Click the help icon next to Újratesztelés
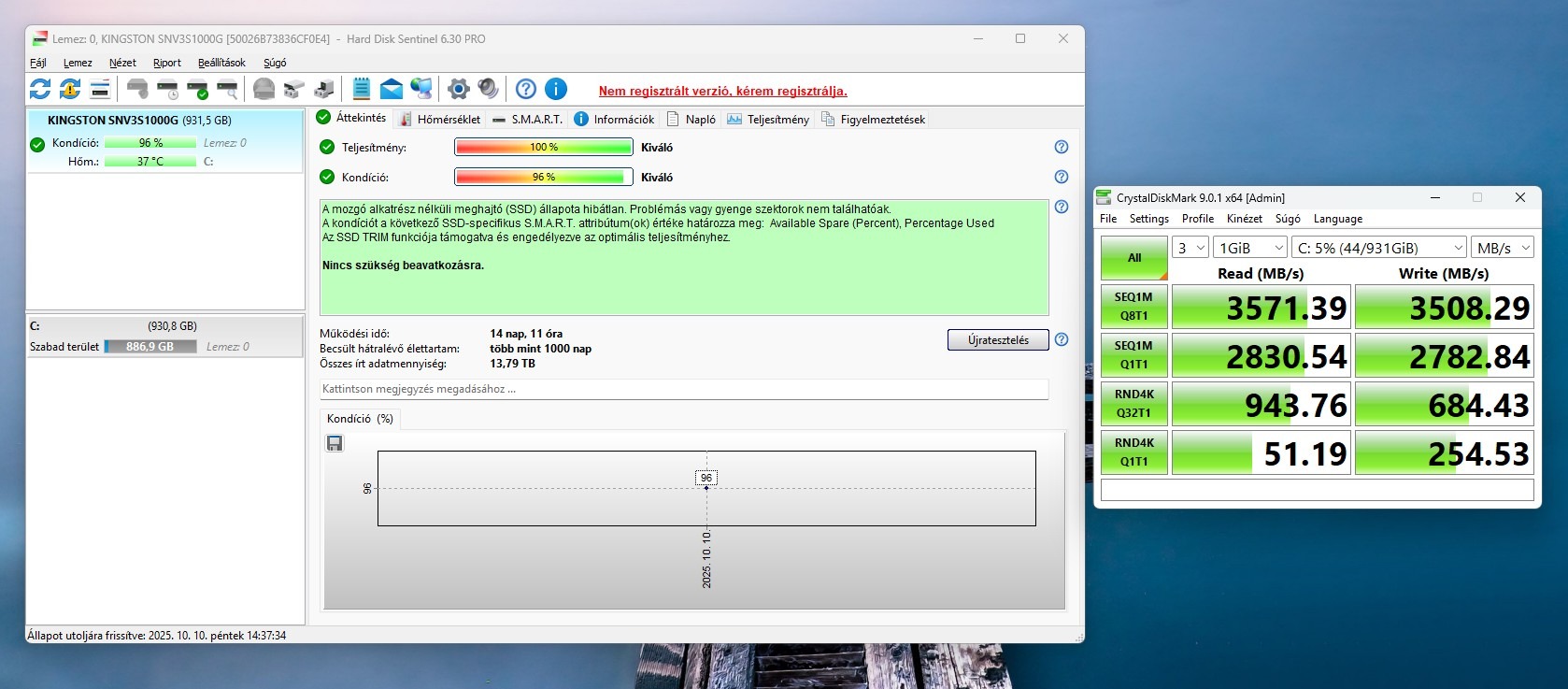Viewport: 1568px width, 689px height. click(1062, 339)
